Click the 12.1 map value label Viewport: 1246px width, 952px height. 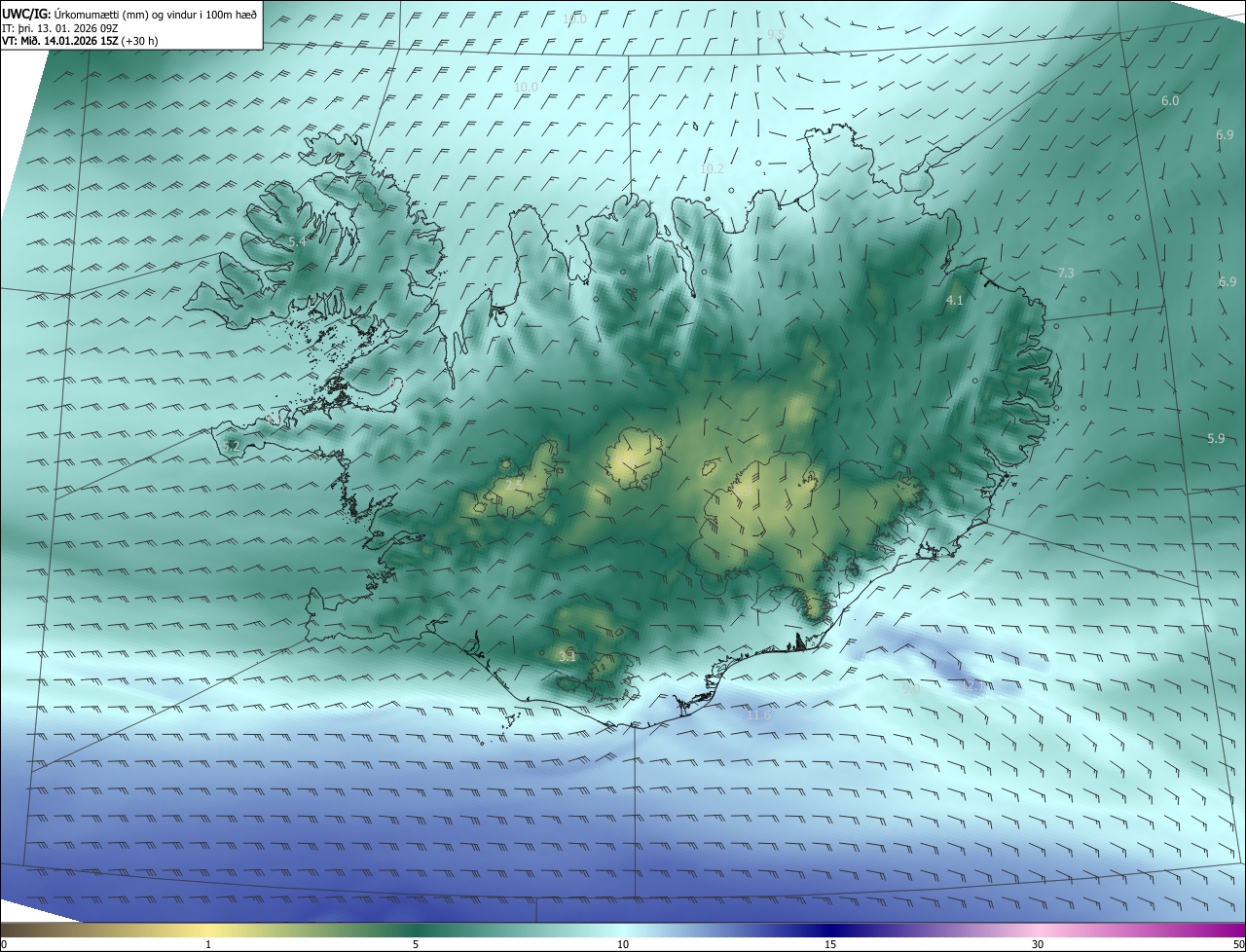tap(973, 686)
